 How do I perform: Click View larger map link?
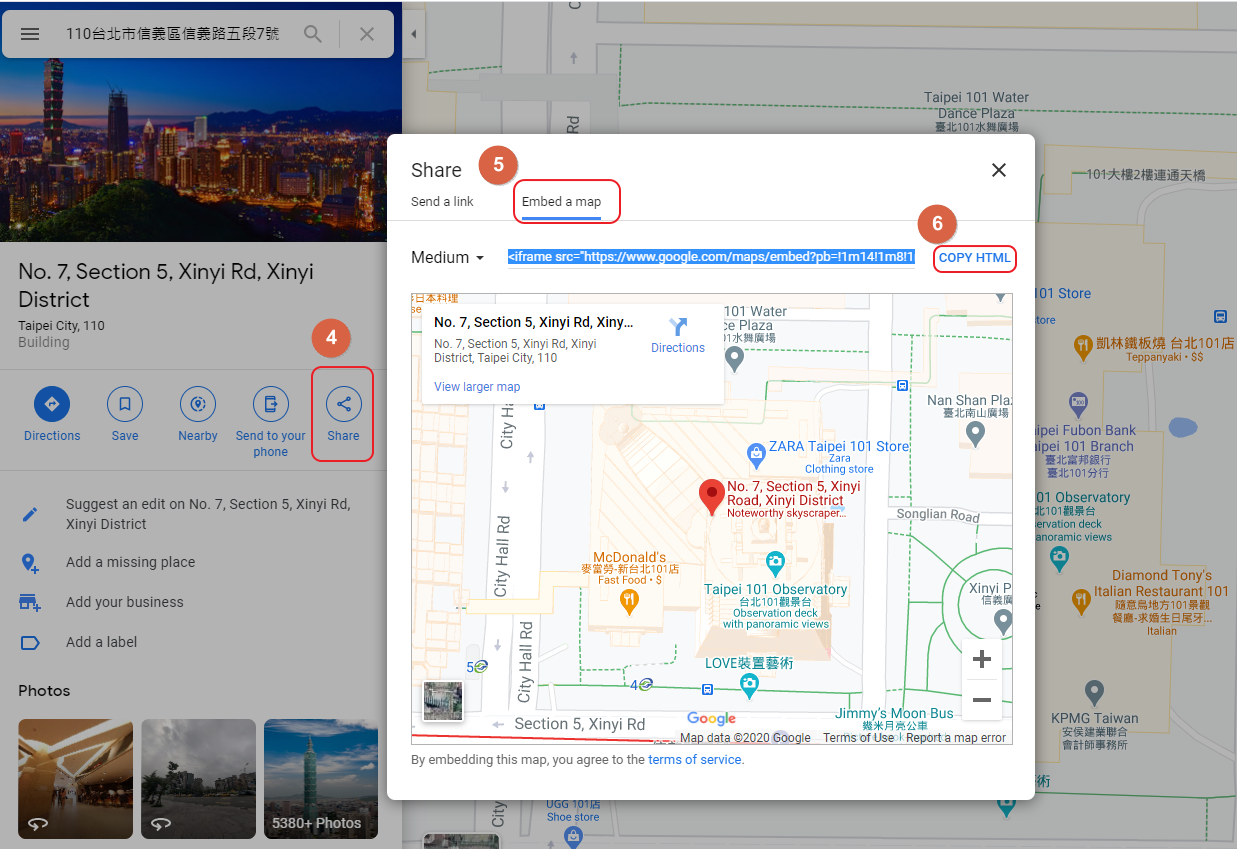477,387
